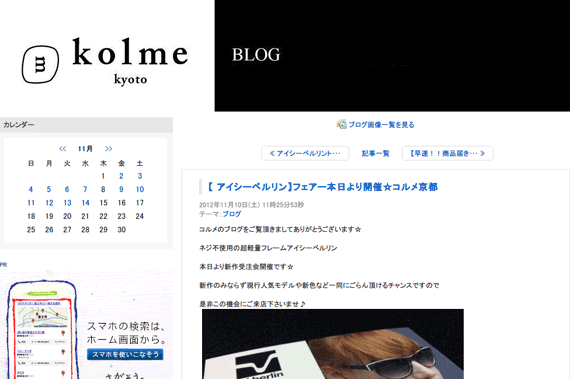Open the ブログ theme link

click(x=232, y=214)
